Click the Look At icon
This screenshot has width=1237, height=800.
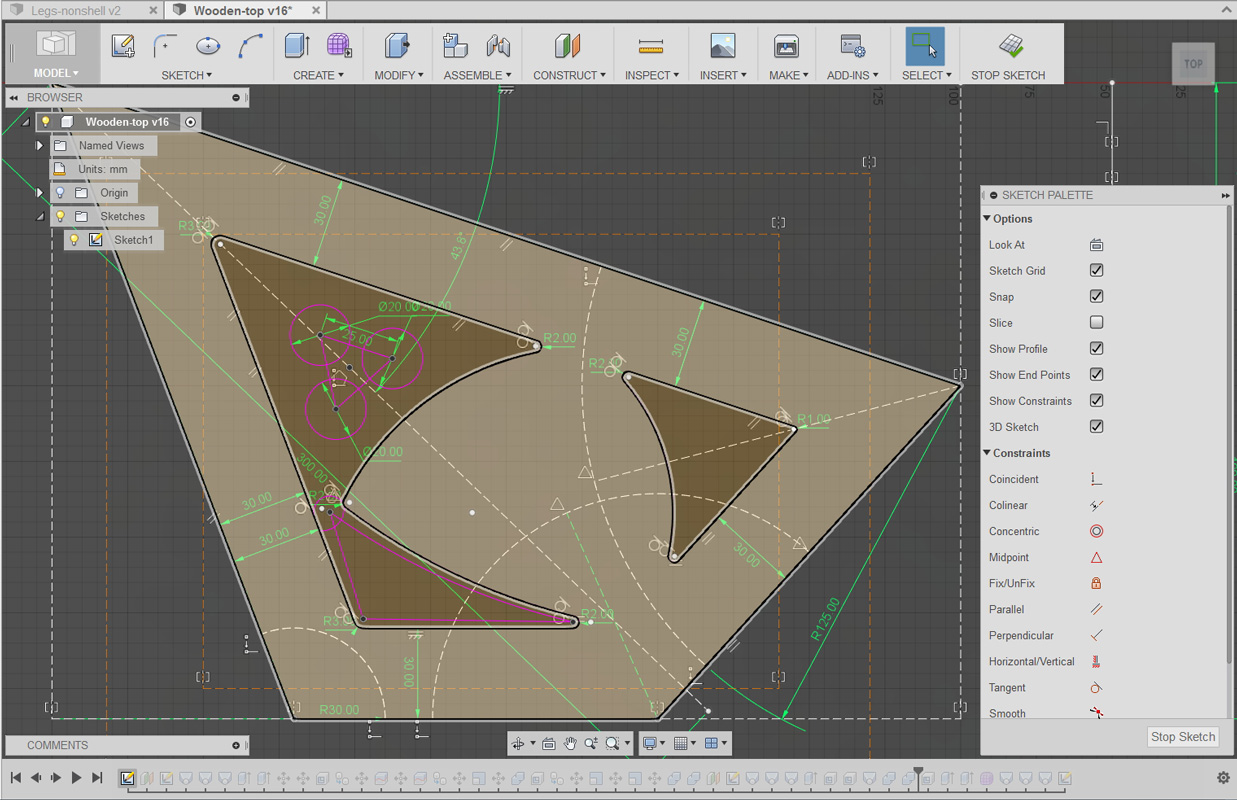(x=1096, y=245)
